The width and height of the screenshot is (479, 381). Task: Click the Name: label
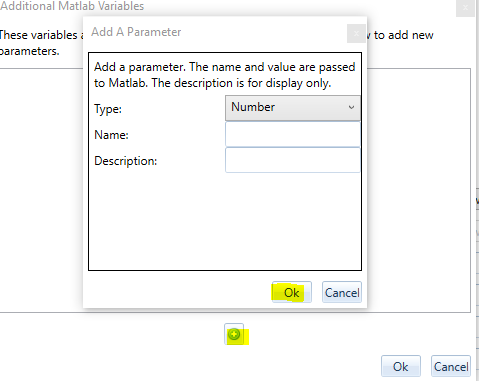111,135
